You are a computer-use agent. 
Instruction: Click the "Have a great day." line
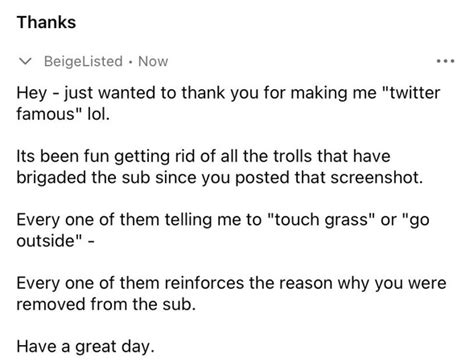(86, 346)
